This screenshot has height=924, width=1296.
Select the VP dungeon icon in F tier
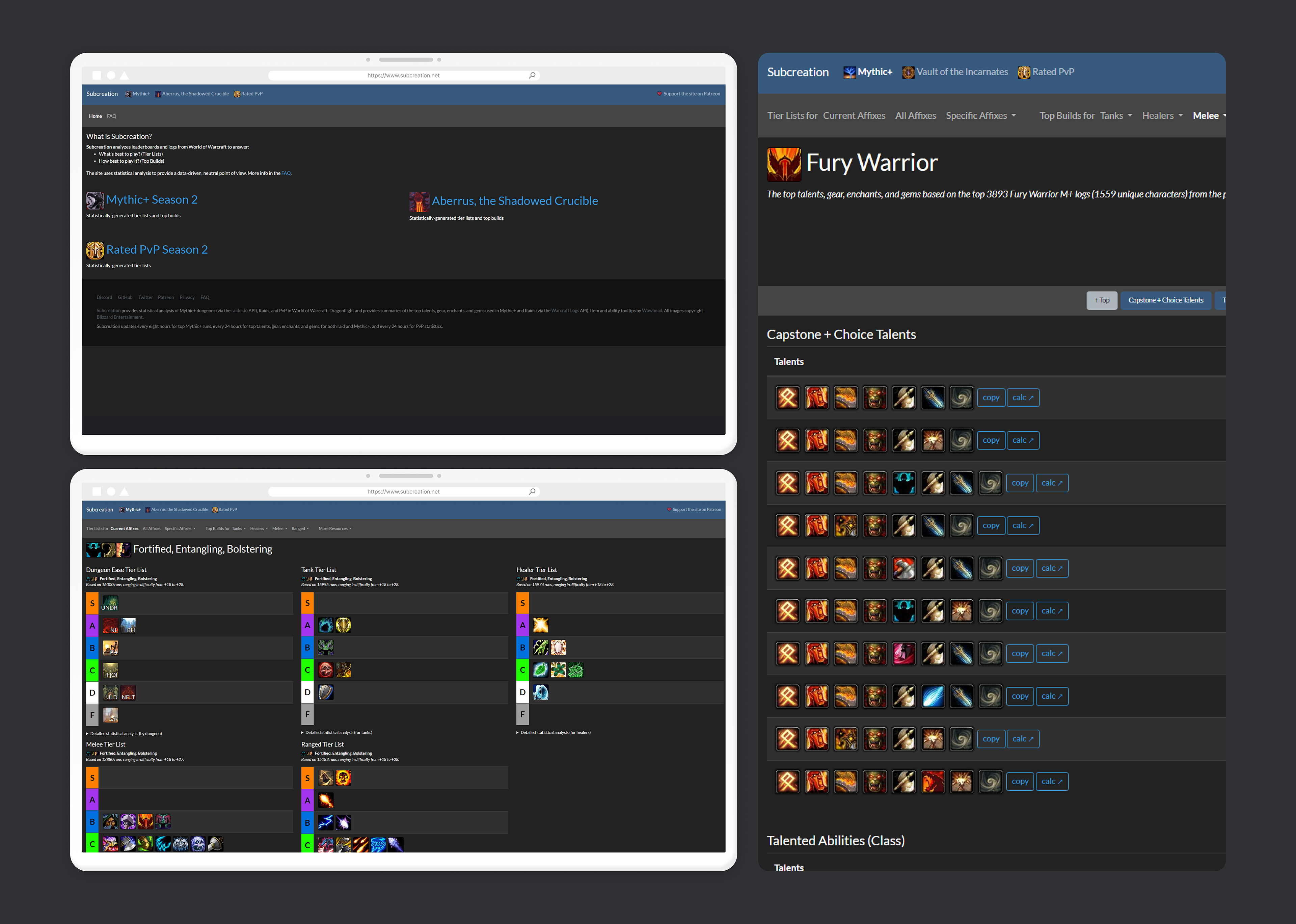tap(110, 715)
